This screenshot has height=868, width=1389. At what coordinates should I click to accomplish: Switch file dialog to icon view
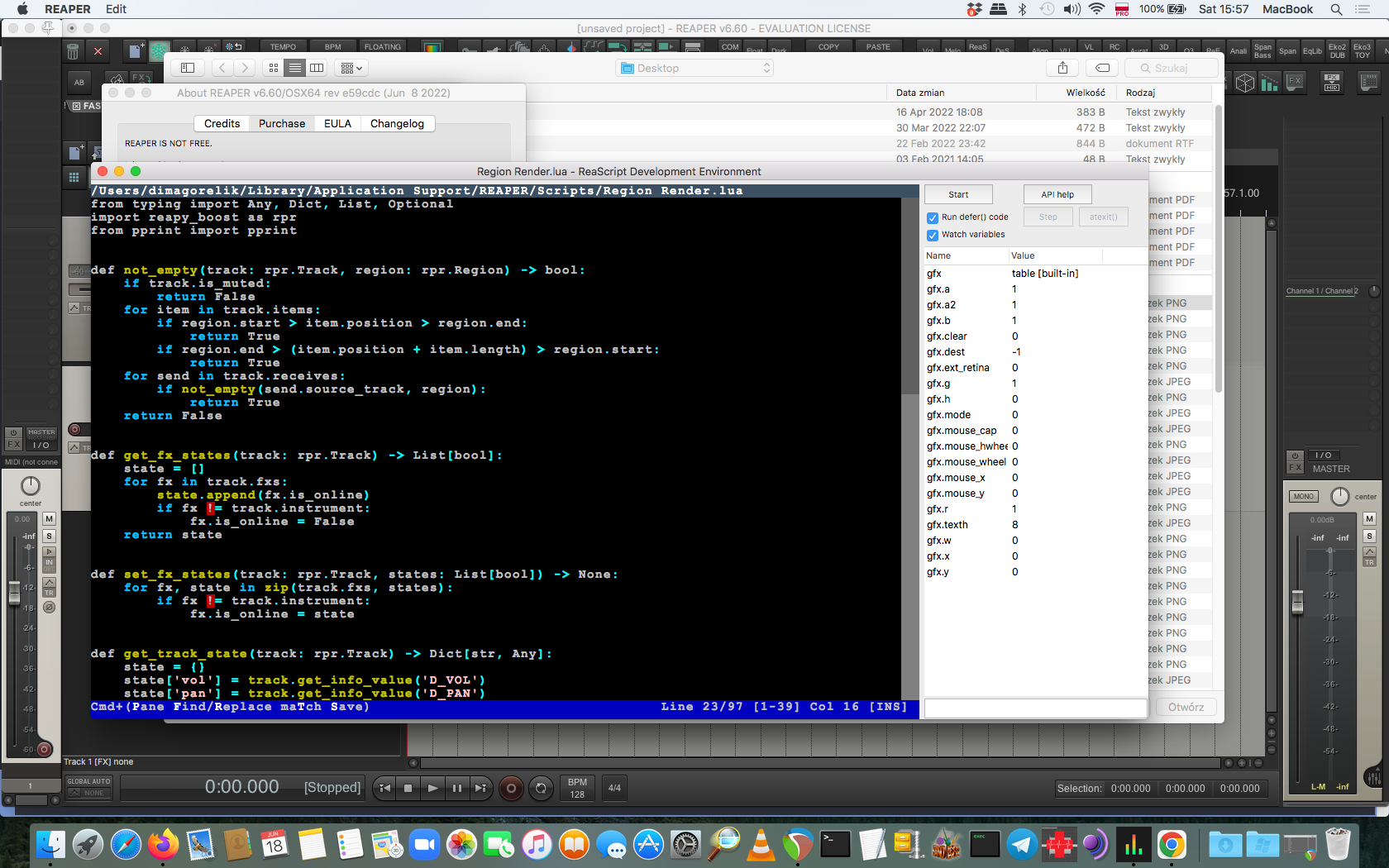tap(274, 68)
